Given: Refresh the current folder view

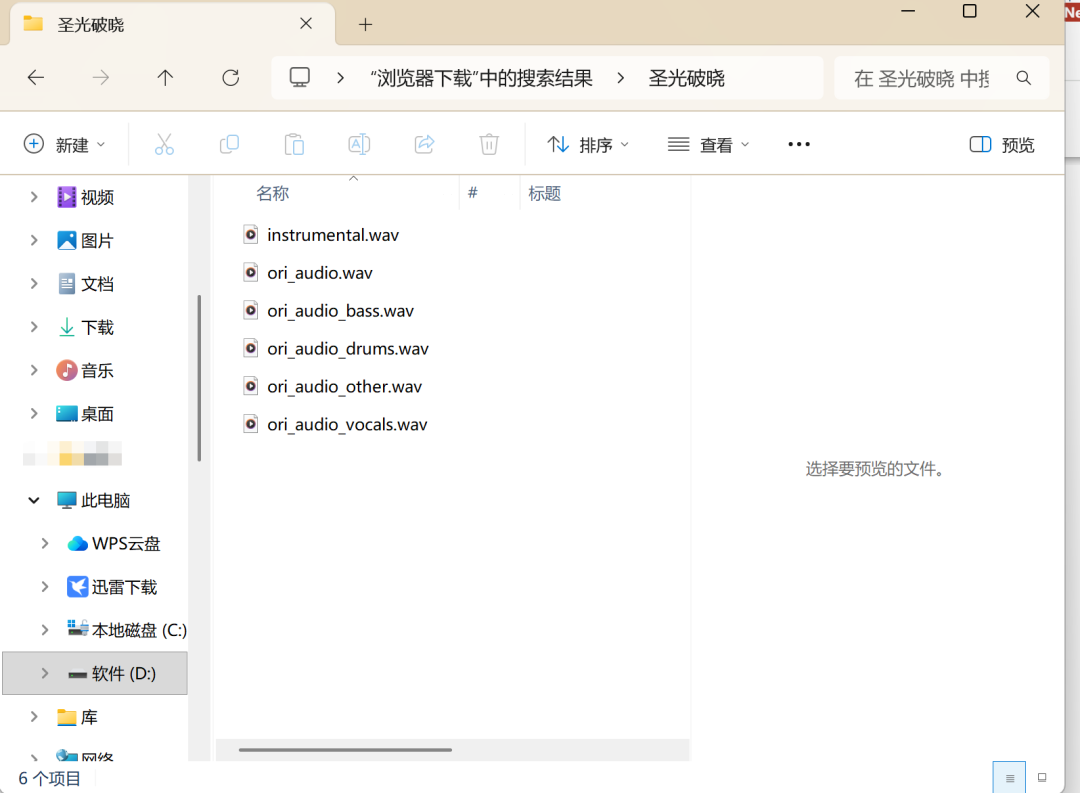Looking at the screenshot, I should (231, 78).
